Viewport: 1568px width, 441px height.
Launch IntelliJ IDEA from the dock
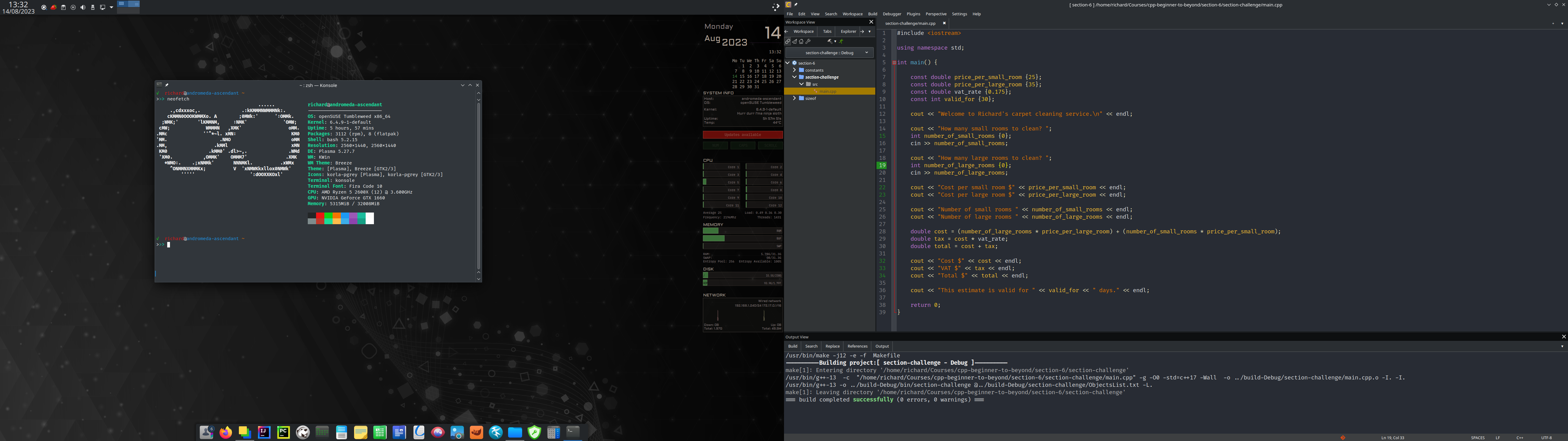[x=264, y=432]
